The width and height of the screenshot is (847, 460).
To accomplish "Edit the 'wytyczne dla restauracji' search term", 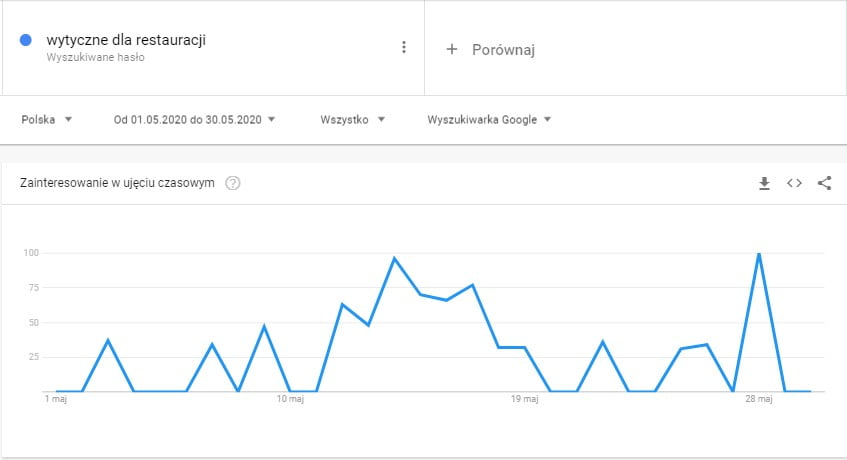I will (126, 40).
